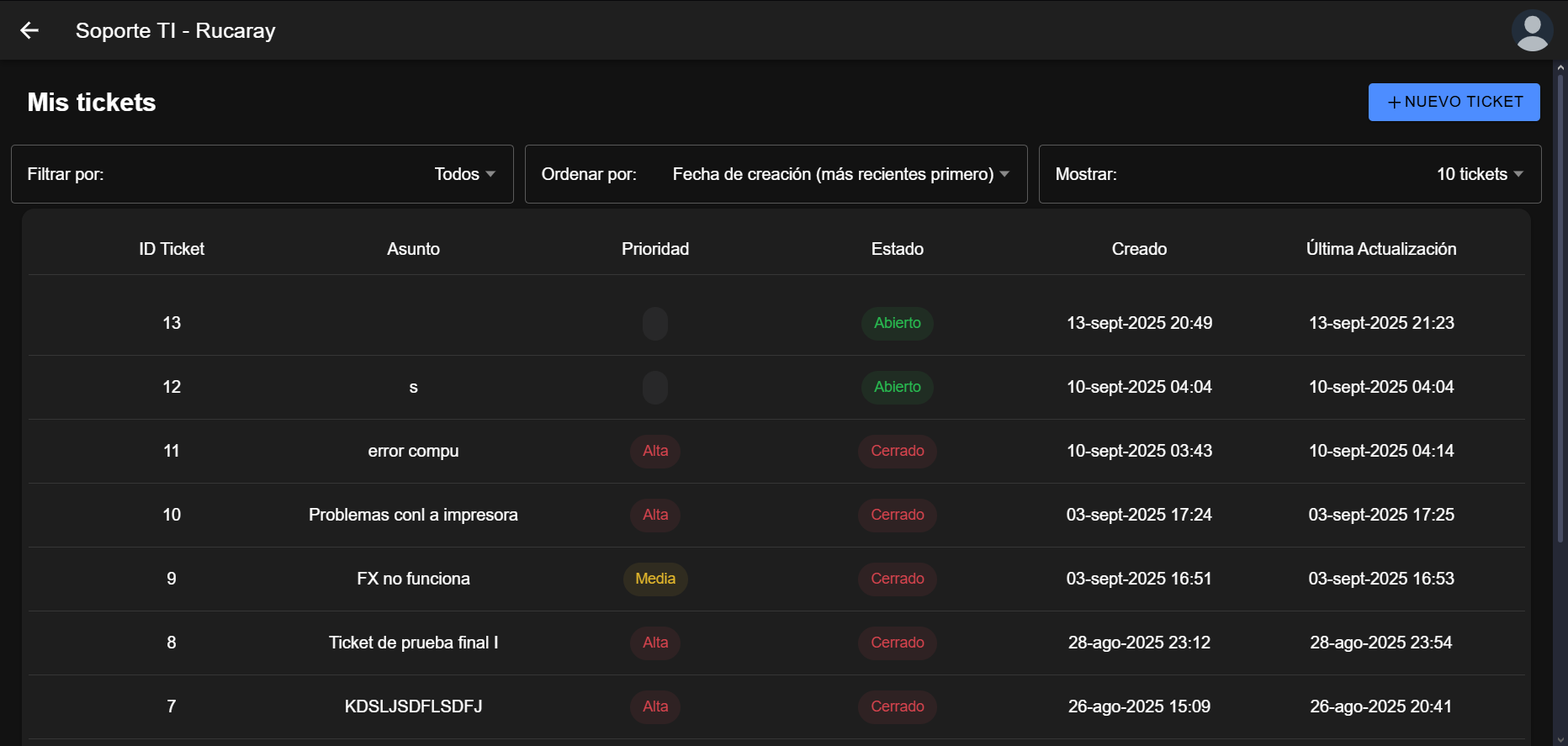Click the Abierto status badge on ticket 13
This screenshot has width=1568, height=746.
click(897, 323)
